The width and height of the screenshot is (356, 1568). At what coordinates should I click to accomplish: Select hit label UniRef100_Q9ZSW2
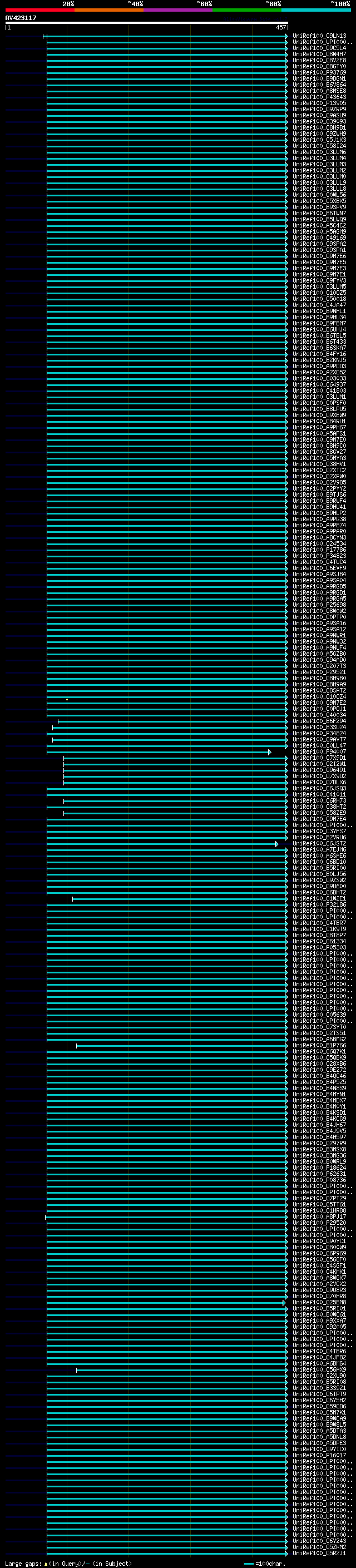click(319, 880)
